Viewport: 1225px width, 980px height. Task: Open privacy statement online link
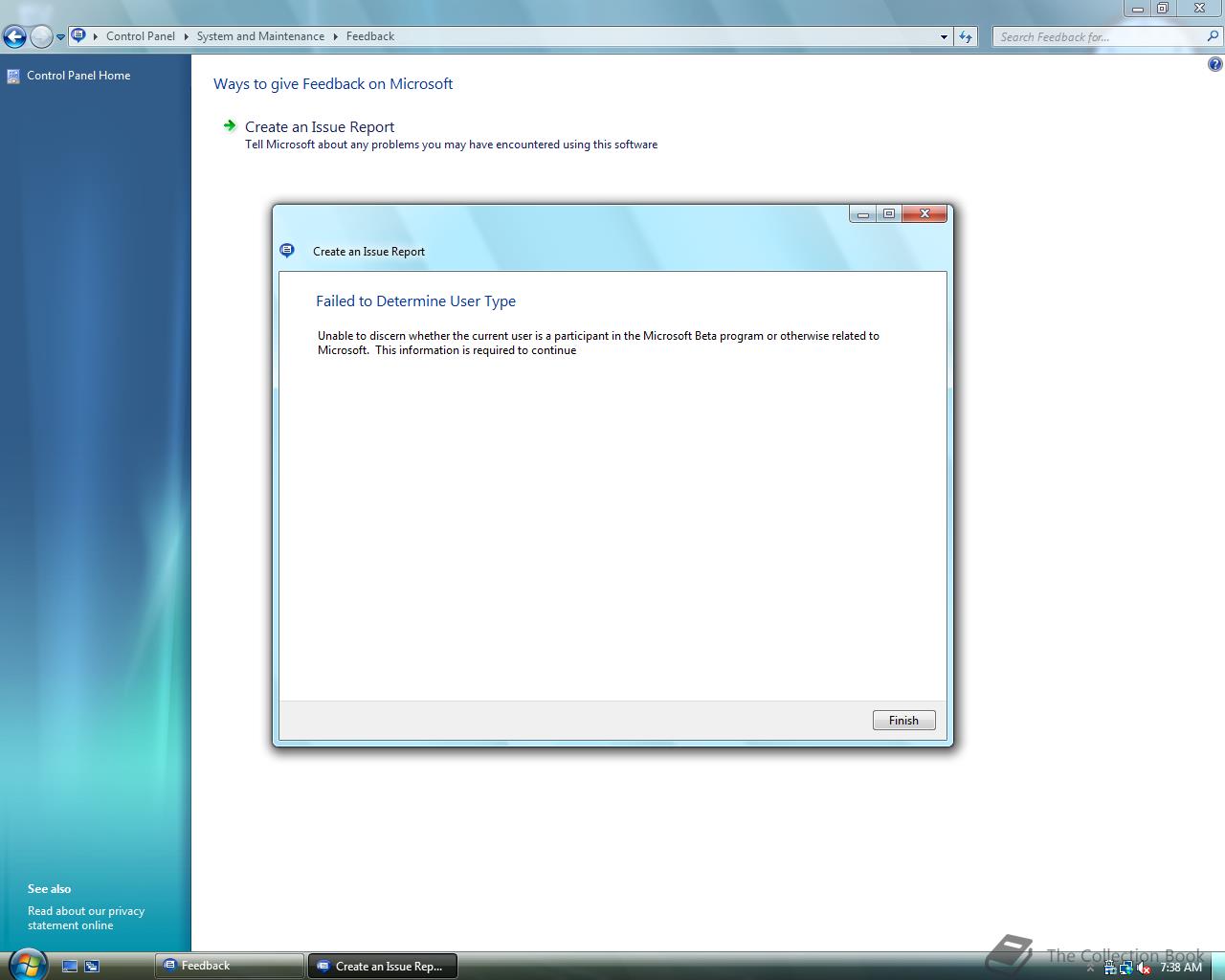click(86, 918)
